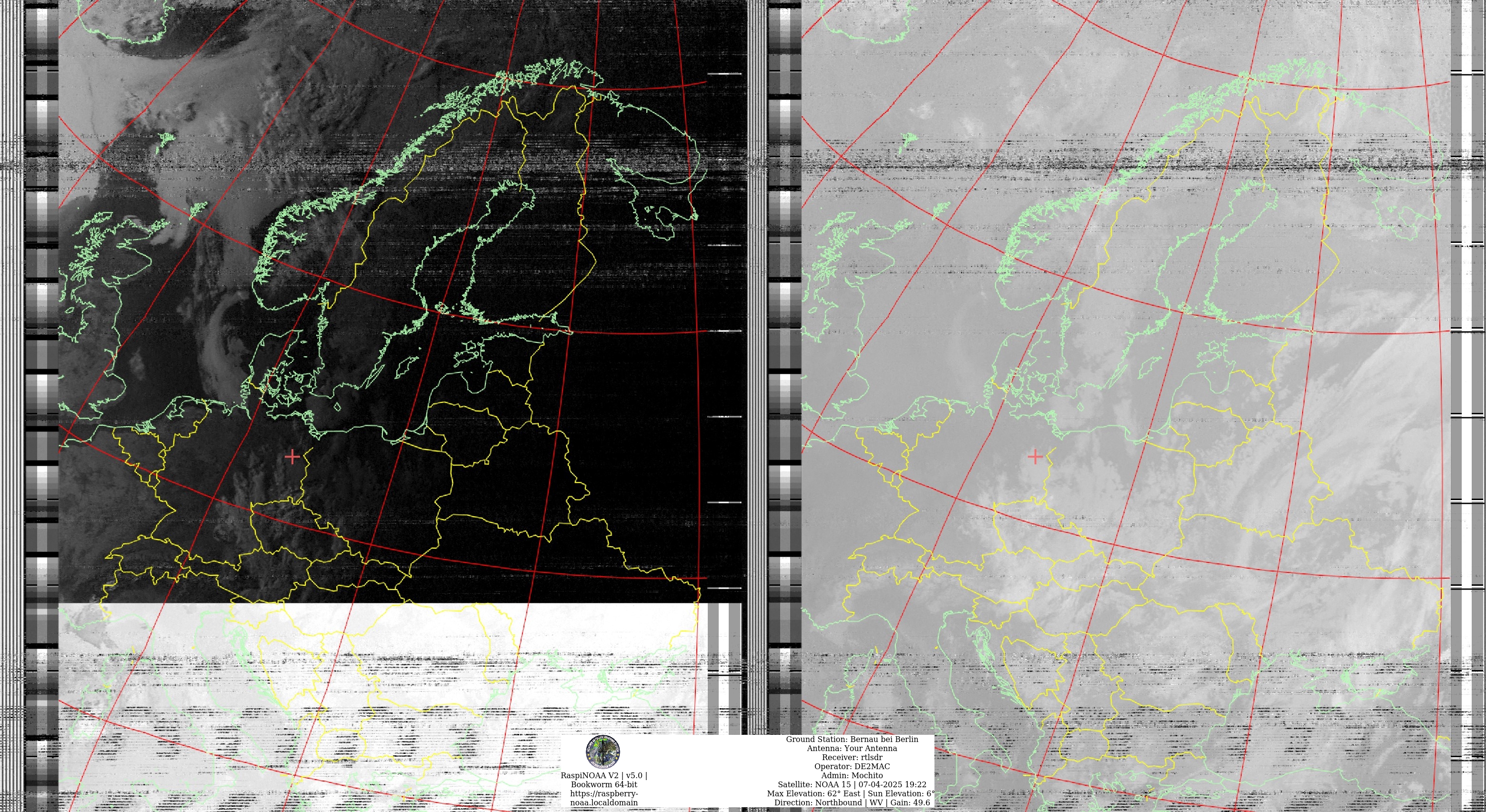Click the round weather satellite station logo
The height and width of the screenshot is (812, 1486).
[603, 752]
